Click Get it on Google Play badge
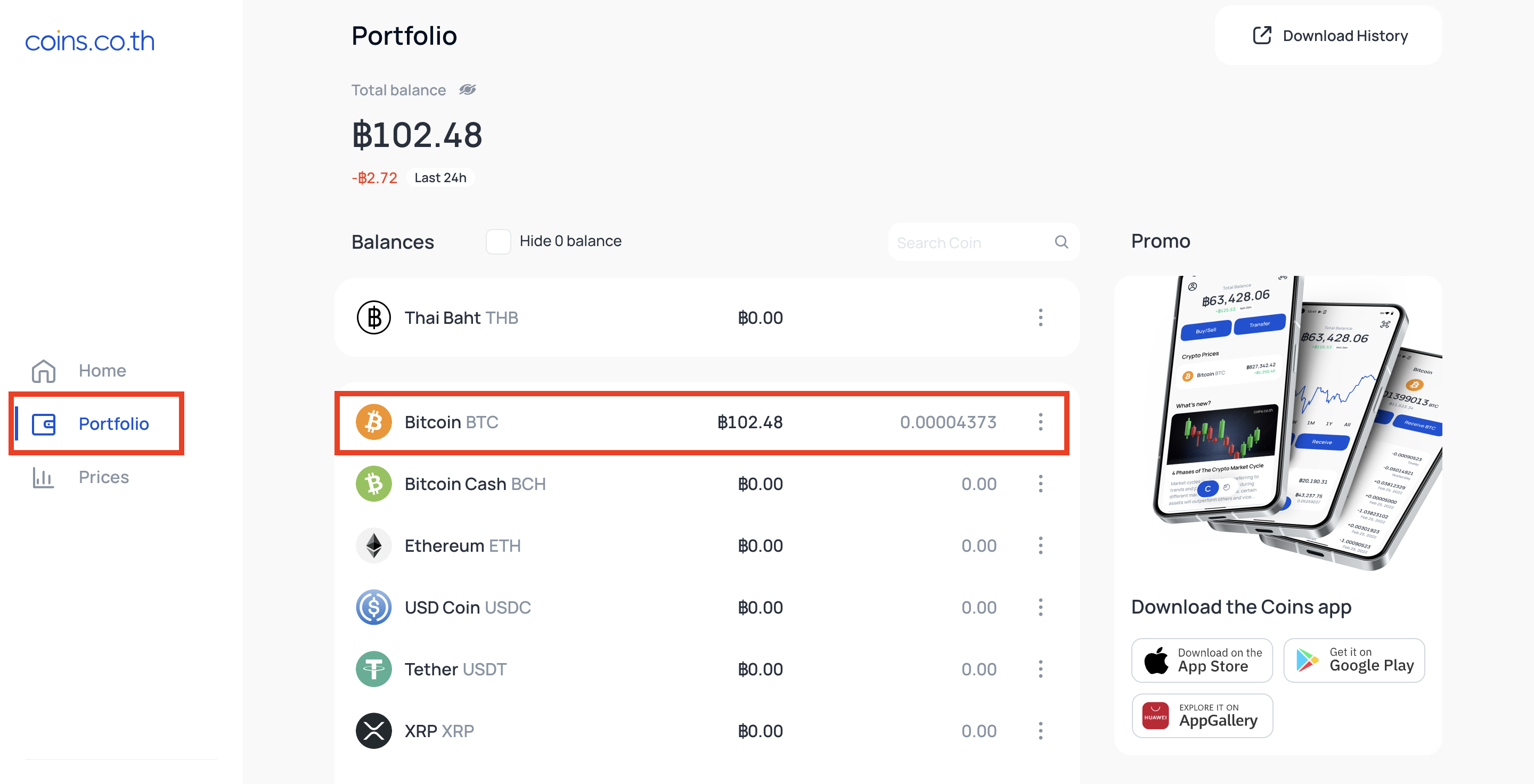Screen dimensions: 1534x784 pyautogui.click(x=1354, y=660)
